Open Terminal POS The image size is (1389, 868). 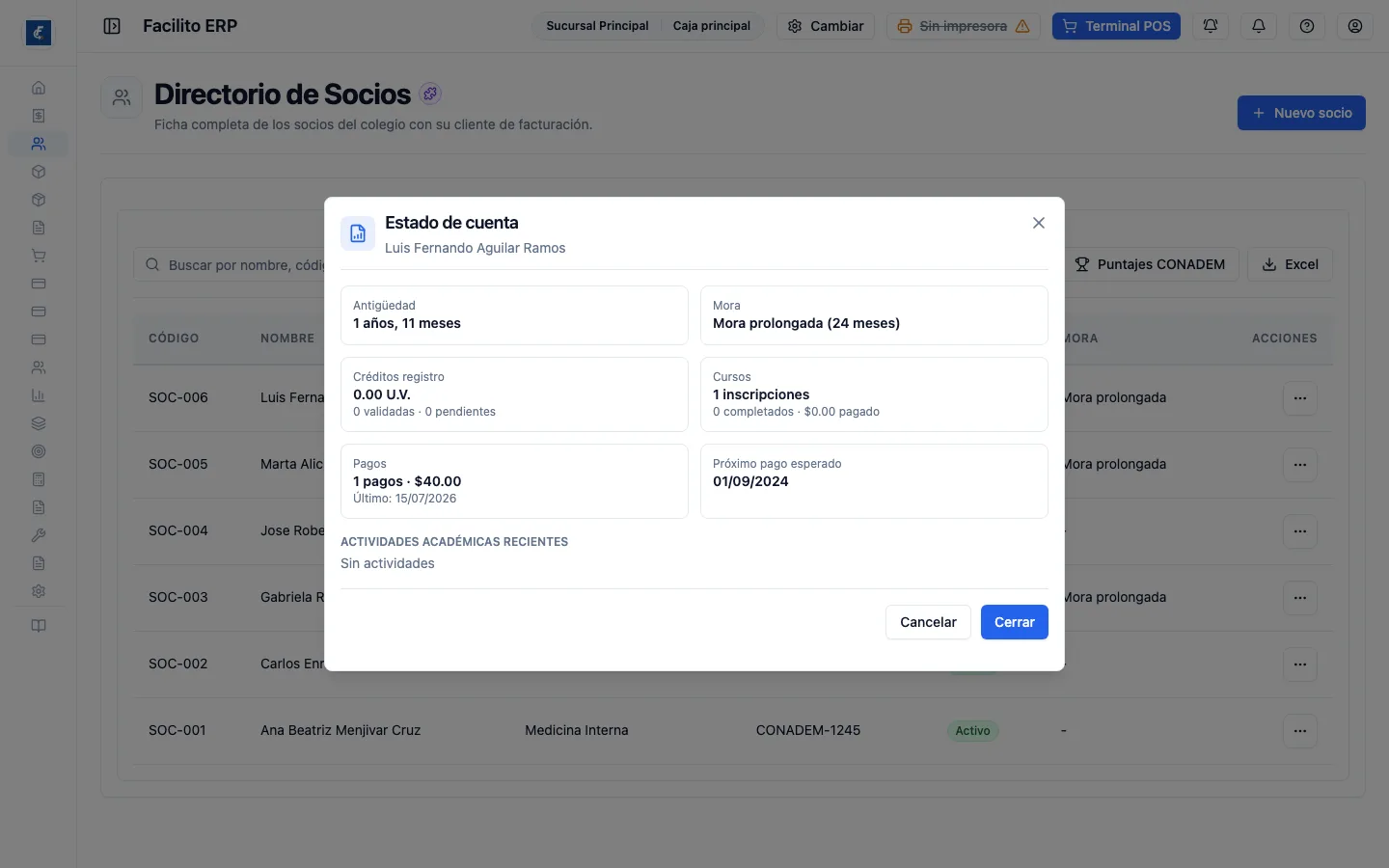click(1116, 26)
